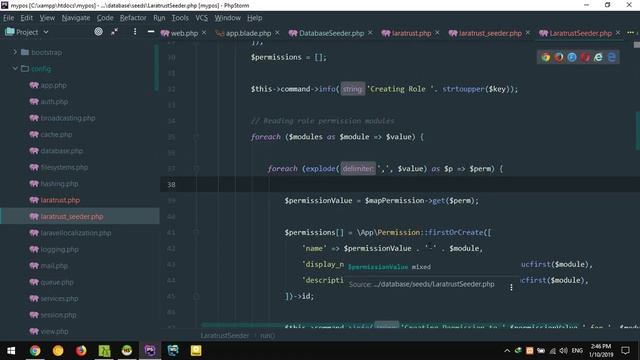
Task: Close the laratrust_seeder.php tab
Action: point(528,33)
